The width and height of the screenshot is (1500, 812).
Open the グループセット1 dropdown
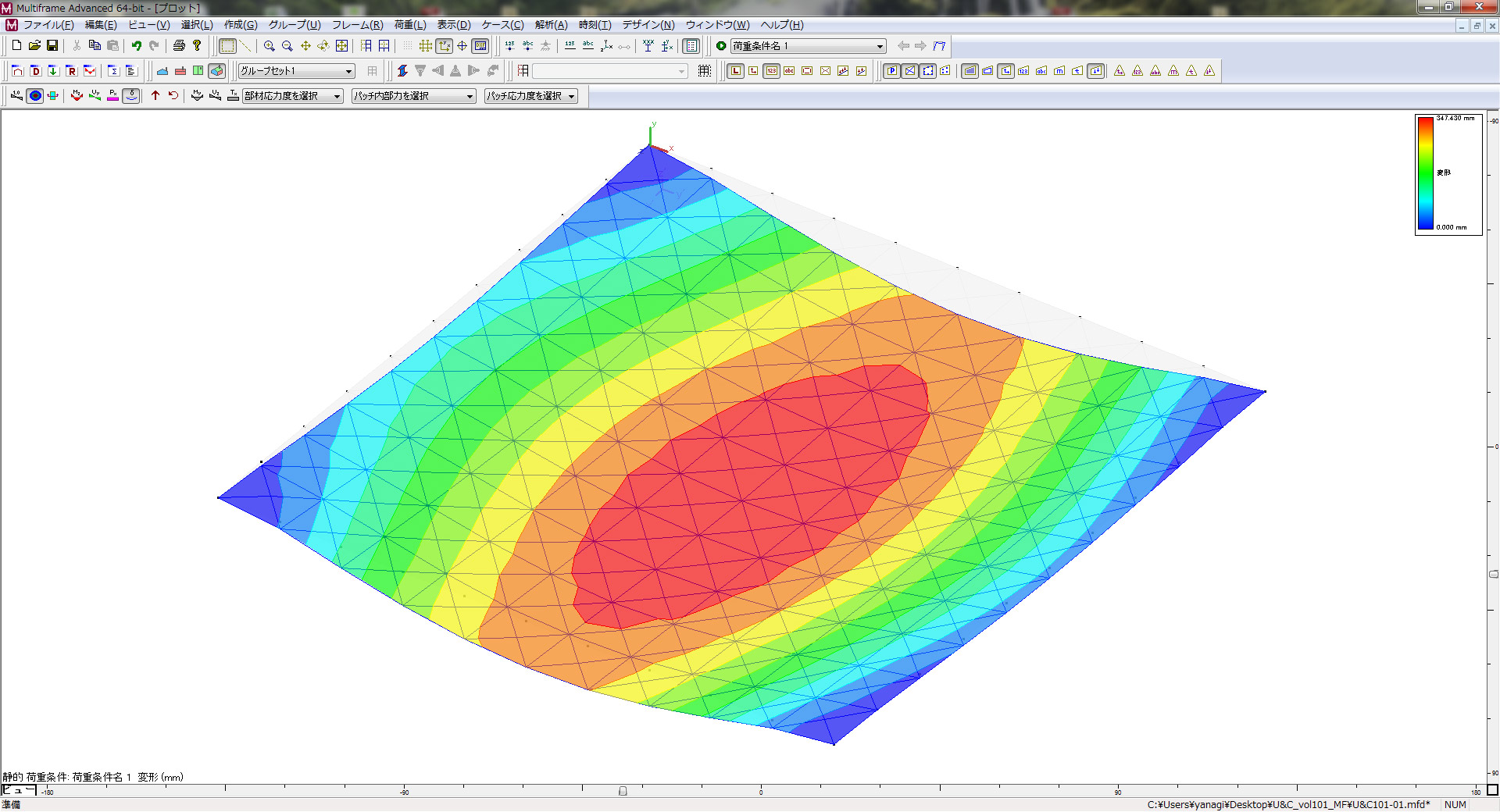coord(296,71)
